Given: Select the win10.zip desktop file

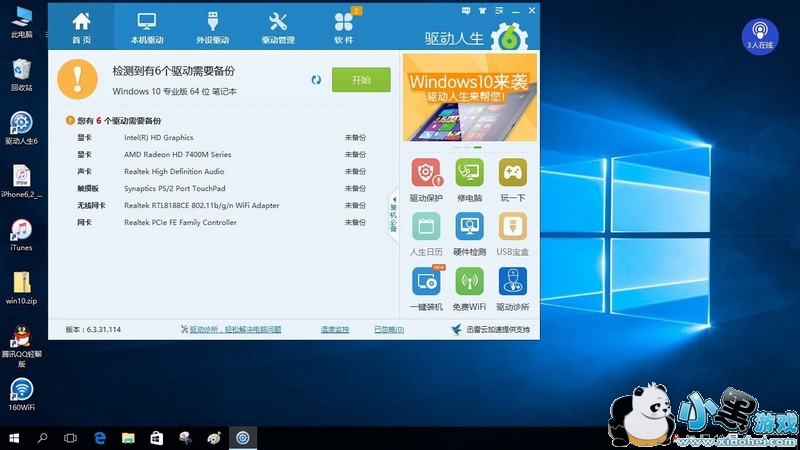Looking at the screenshot, I should pos(21,288).
